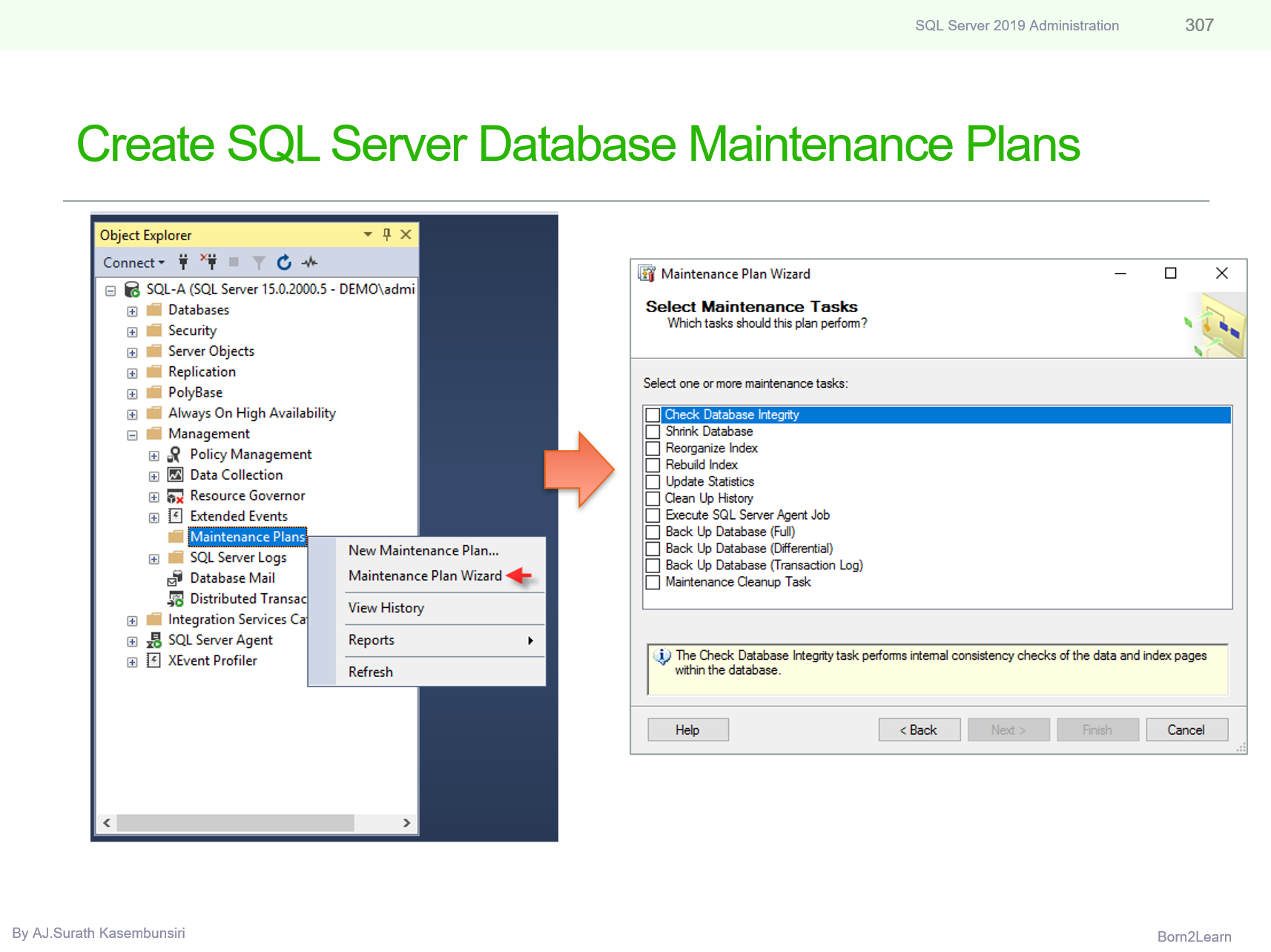Expand the Databases folder
This screenshot has width=1271, height=952.
(x=132, y=311)
